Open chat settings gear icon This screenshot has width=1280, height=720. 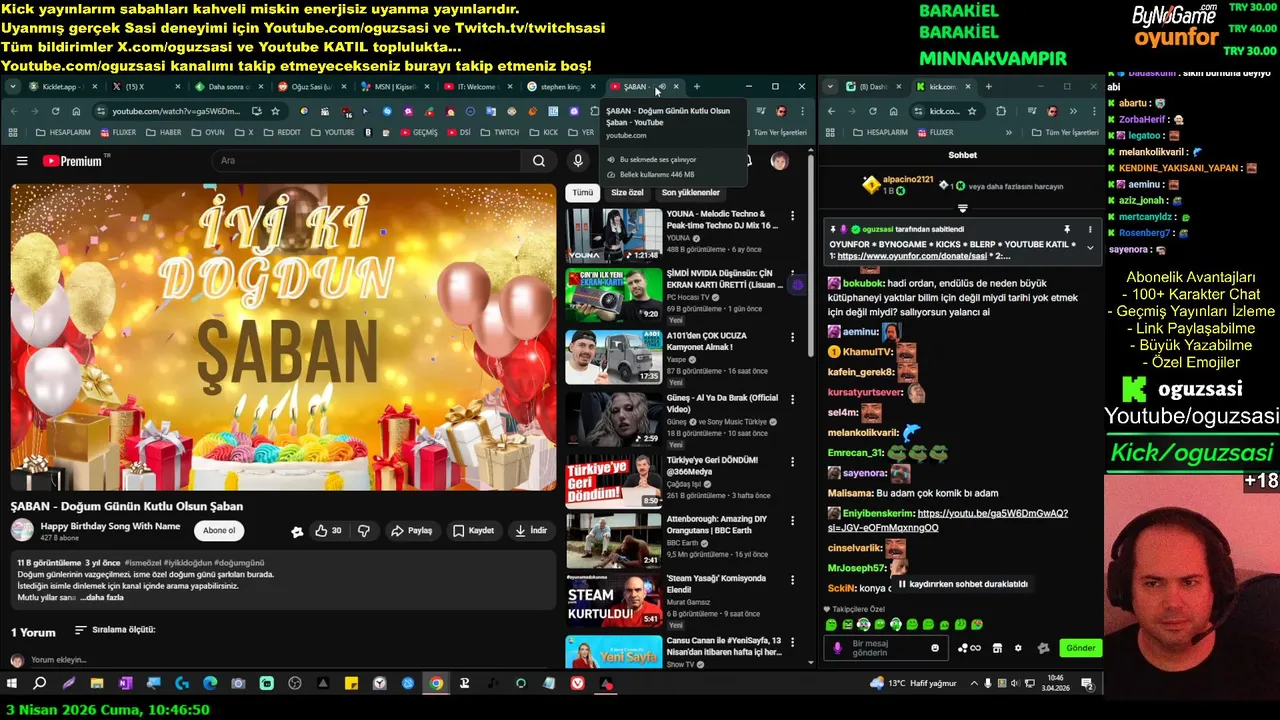pyautogui.click(x=1018, y=648)
